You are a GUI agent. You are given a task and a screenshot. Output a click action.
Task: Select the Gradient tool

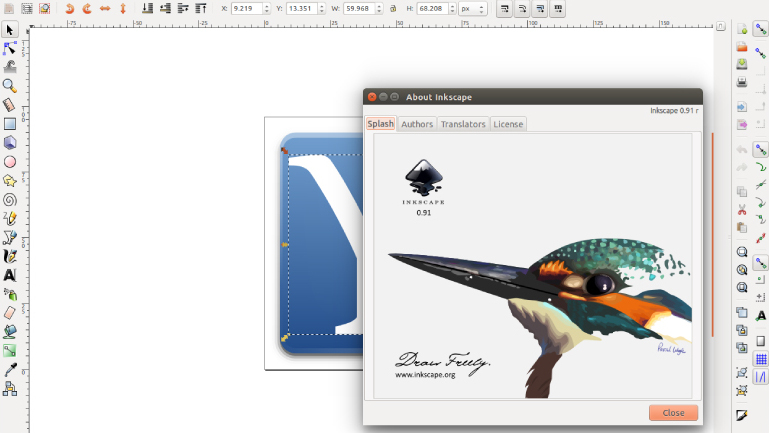click(9, 351)
